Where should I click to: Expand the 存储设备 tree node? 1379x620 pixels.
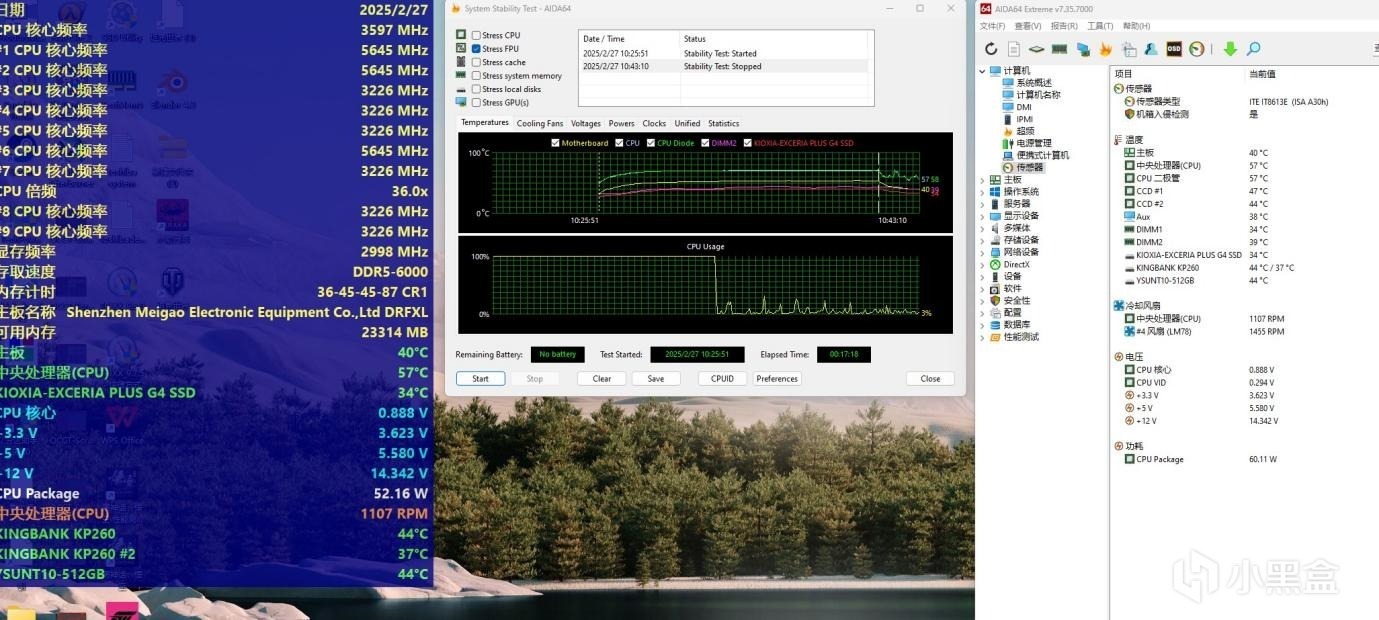coord(982,240)
